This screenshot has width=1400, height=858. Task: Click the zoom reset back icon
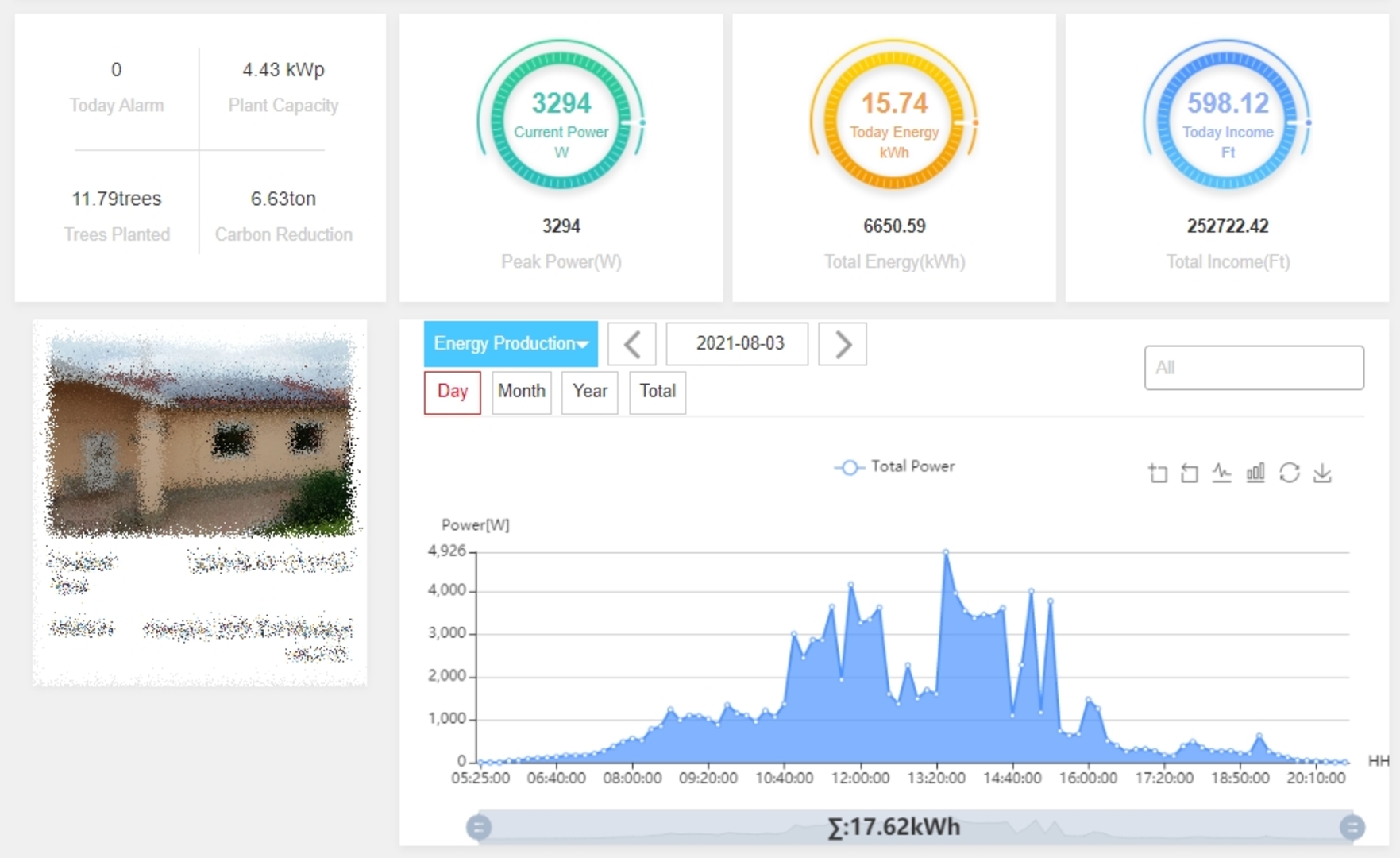point(1189,473)
